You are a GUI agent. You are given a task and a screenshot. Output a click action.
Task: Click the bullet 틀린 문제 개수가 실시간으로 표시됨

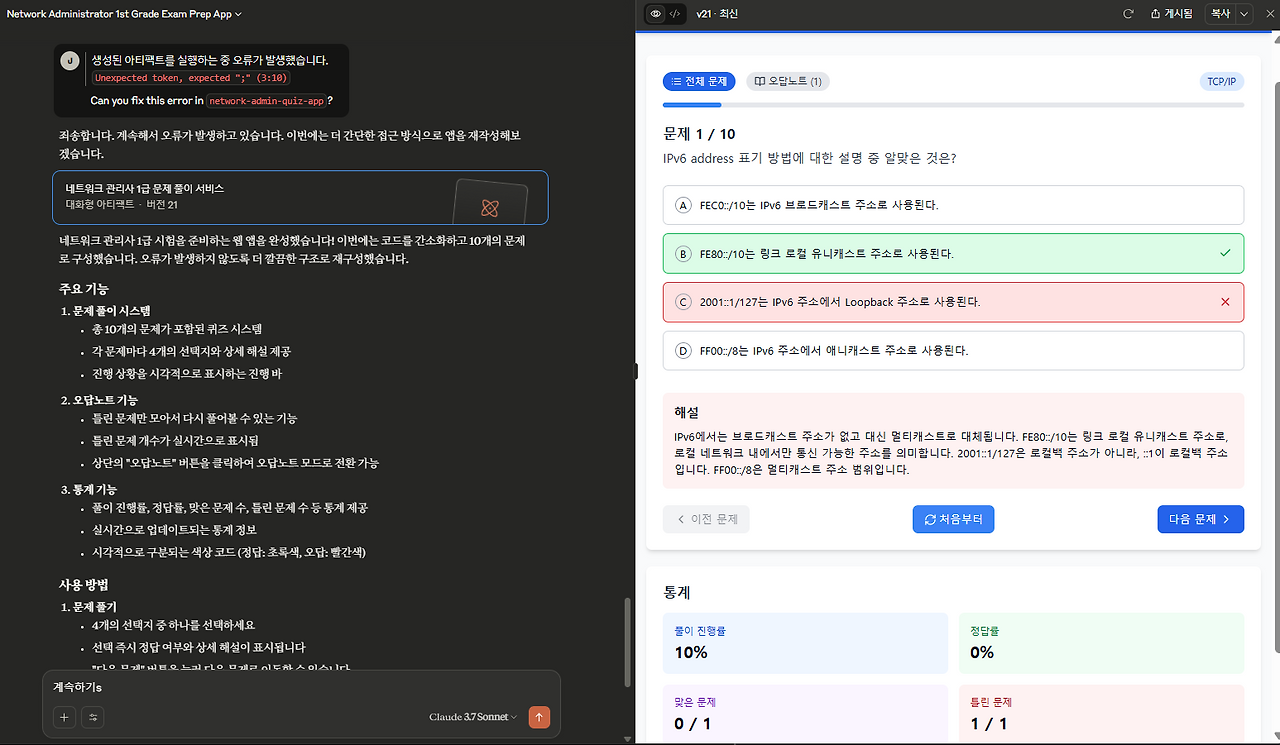176,440
